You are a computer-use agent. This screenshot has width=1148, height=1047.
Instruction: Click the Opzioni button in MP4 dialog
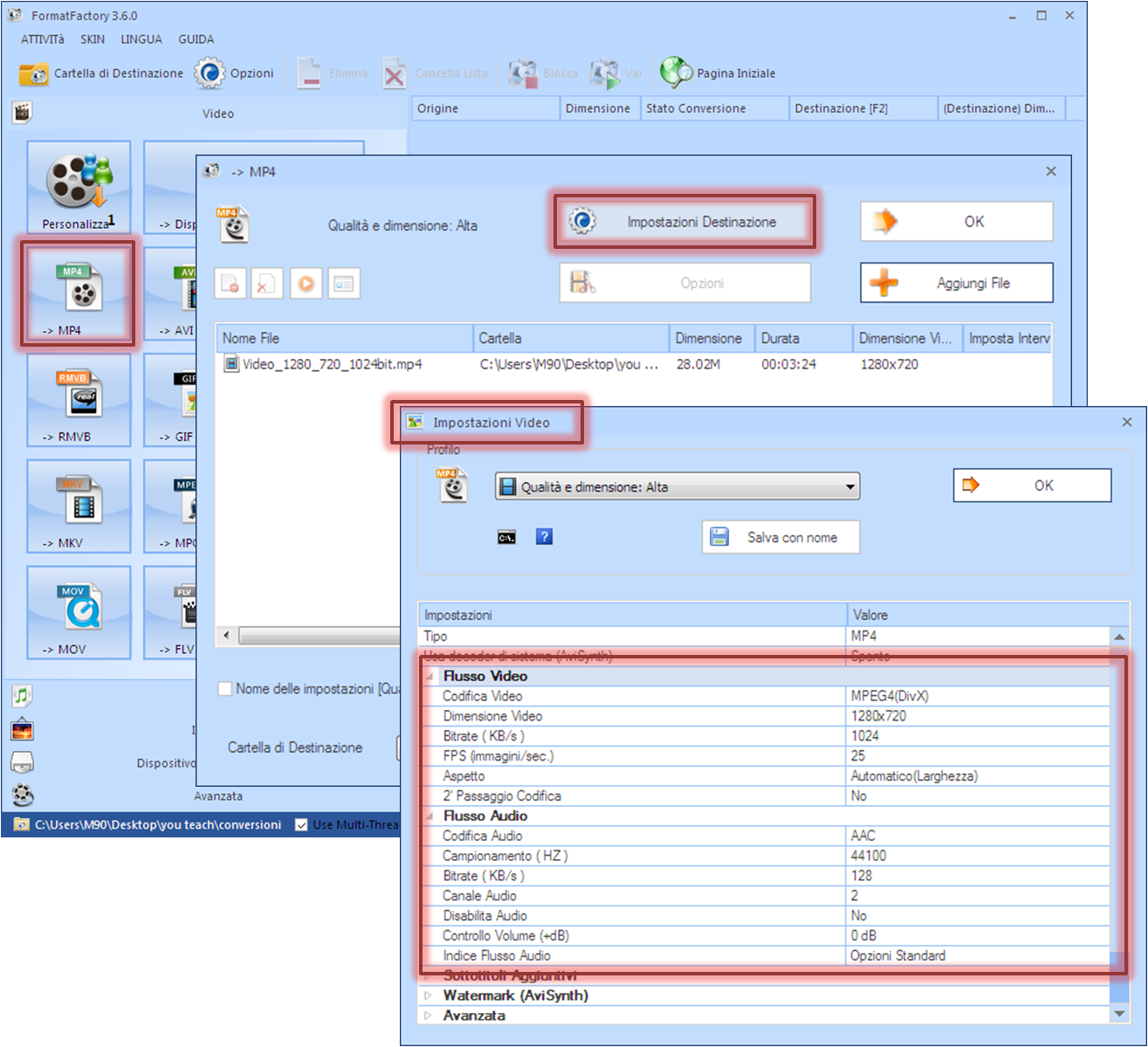click(x=684, y=283)
